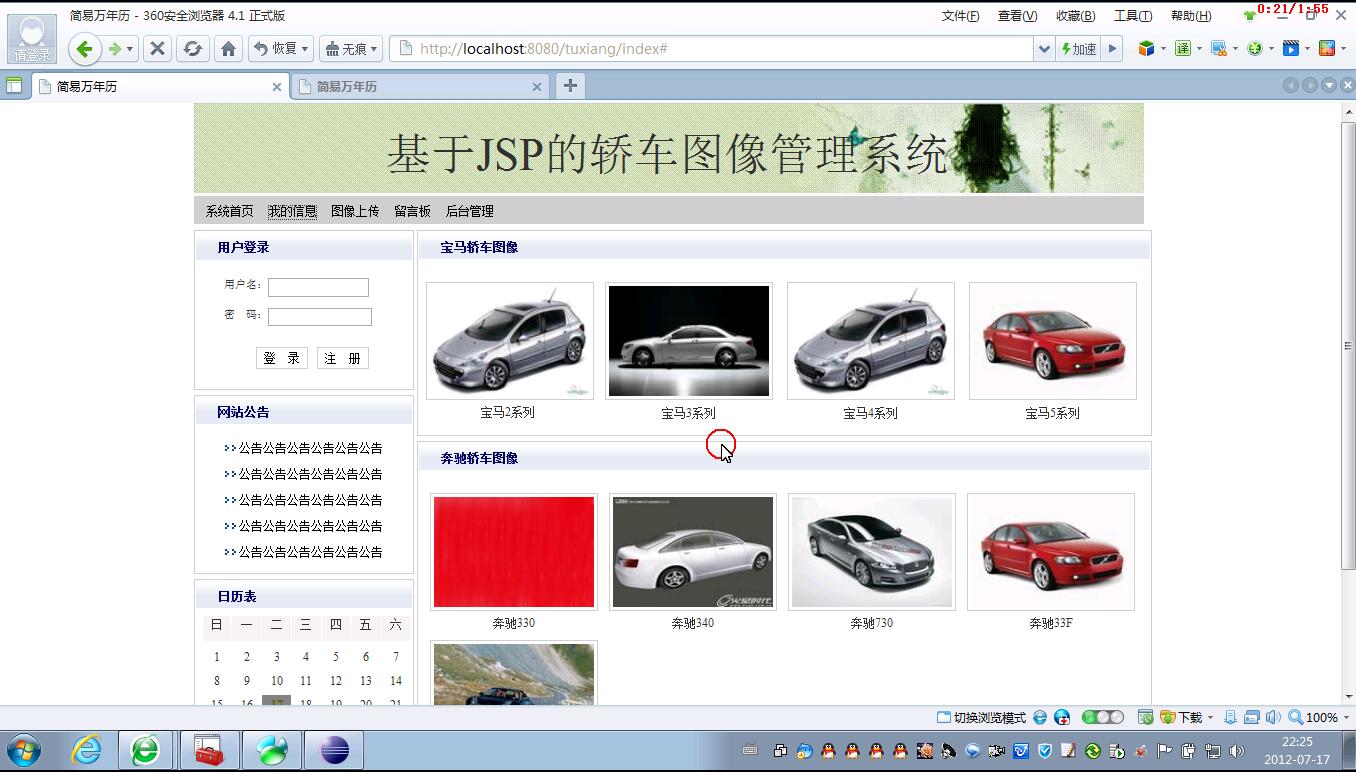Open the screenshot tool extension icon
1356x772 pixels.
point(1219,48)
